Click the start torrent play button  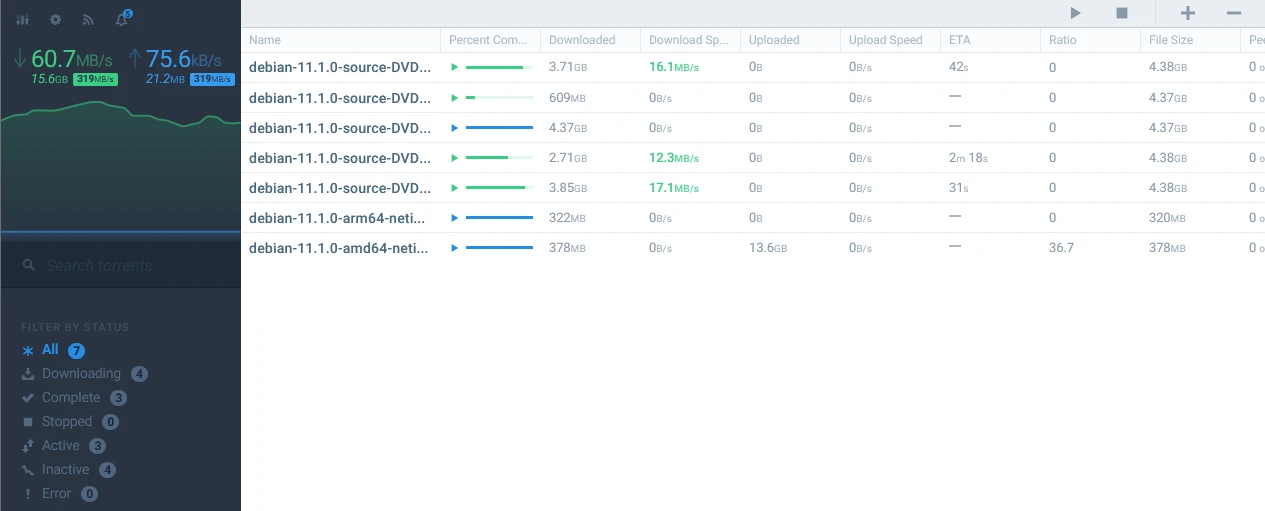(1075, 13)
